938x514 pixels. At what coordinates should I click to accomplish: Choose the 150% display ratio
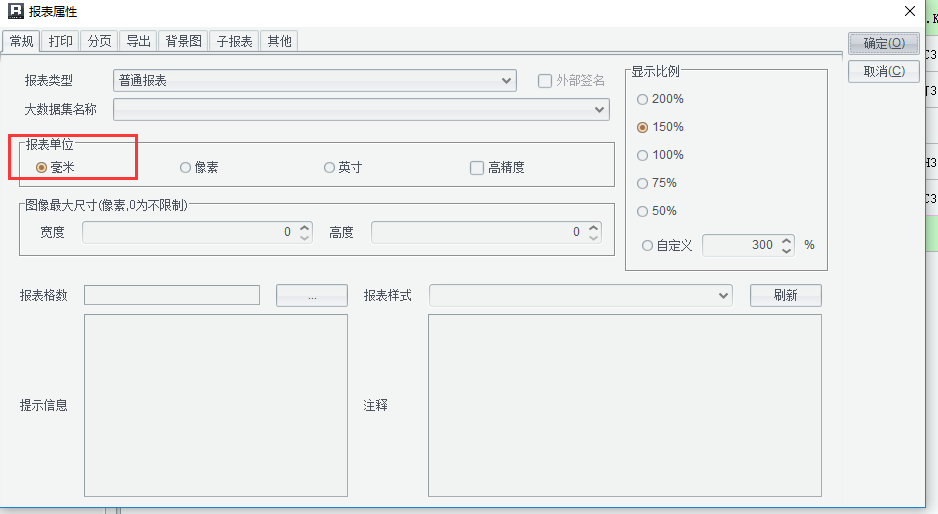[x=642, y=127]
